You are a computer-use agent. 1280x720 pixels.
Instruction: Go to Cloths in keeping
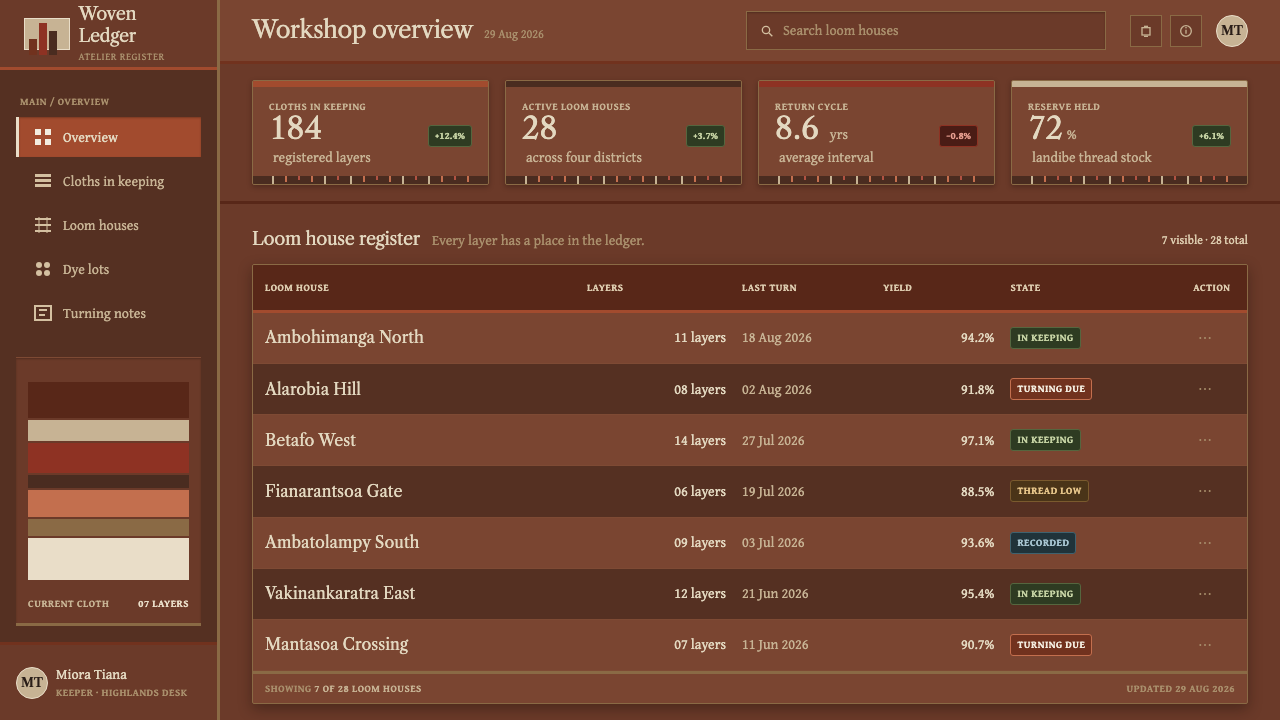pos(109,181)
